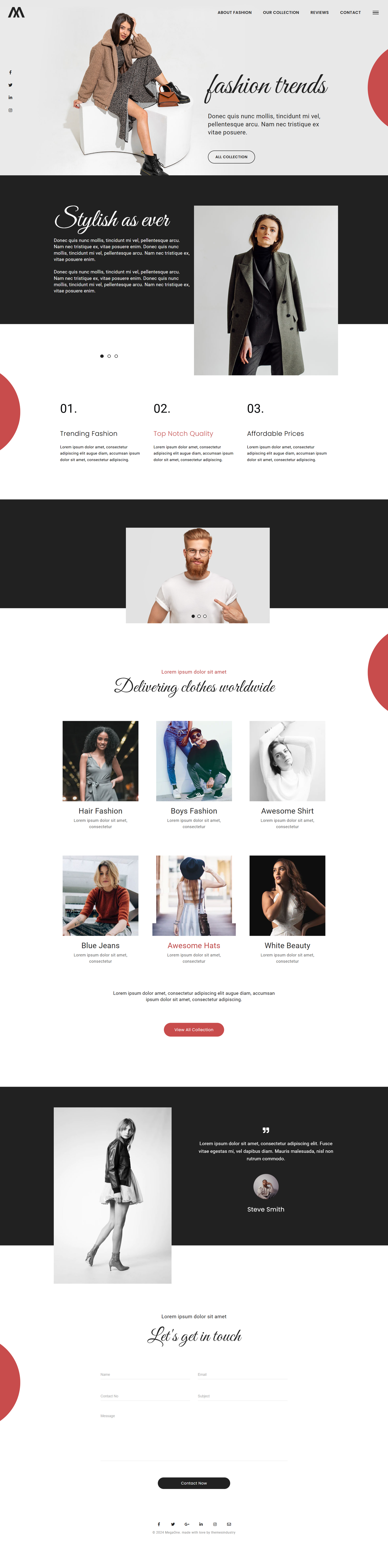Click the email envelope footer icon

click(229, 1524)
